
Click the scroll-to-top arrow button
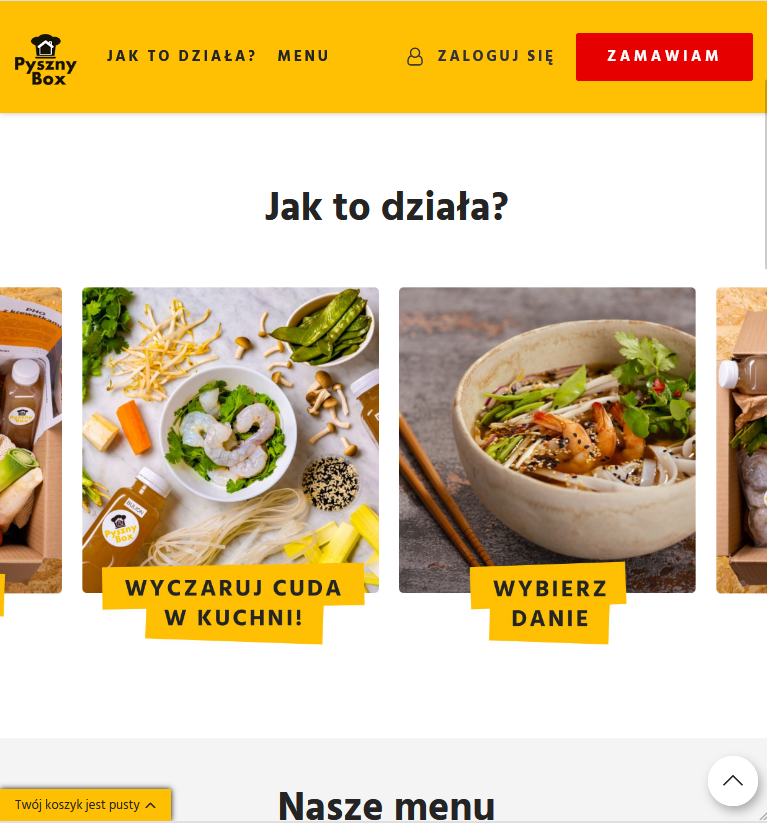coord(732,780)
